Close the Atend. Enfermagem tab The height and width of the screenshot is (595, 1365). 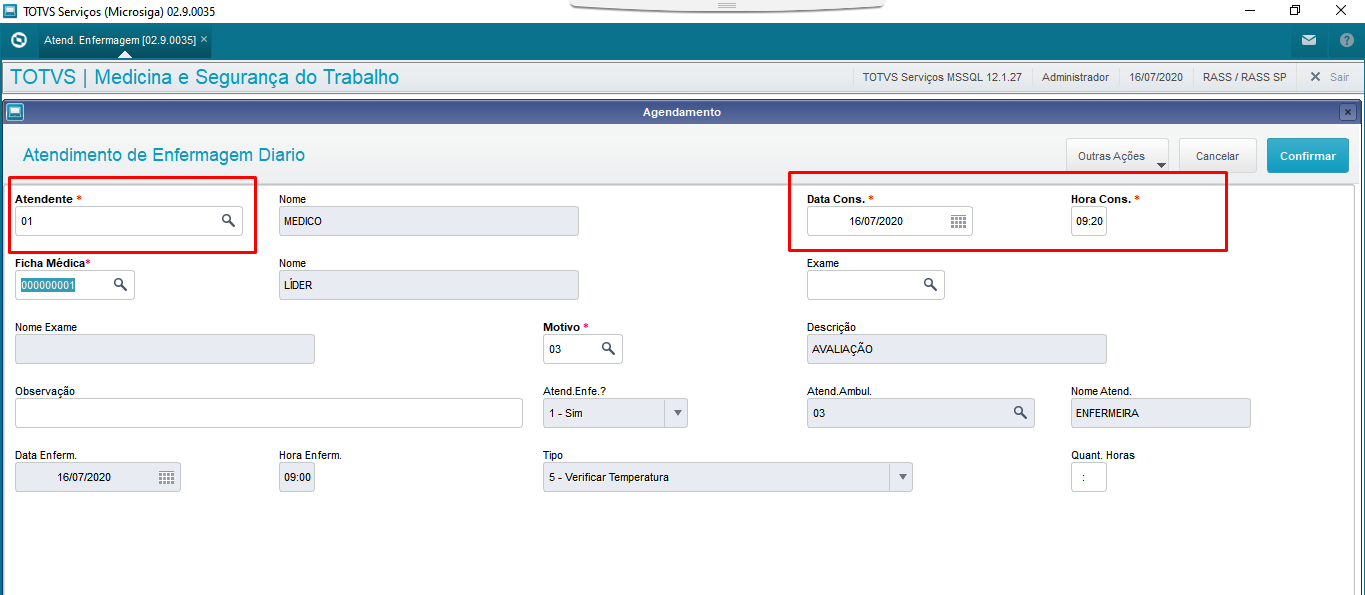(204, 40)
